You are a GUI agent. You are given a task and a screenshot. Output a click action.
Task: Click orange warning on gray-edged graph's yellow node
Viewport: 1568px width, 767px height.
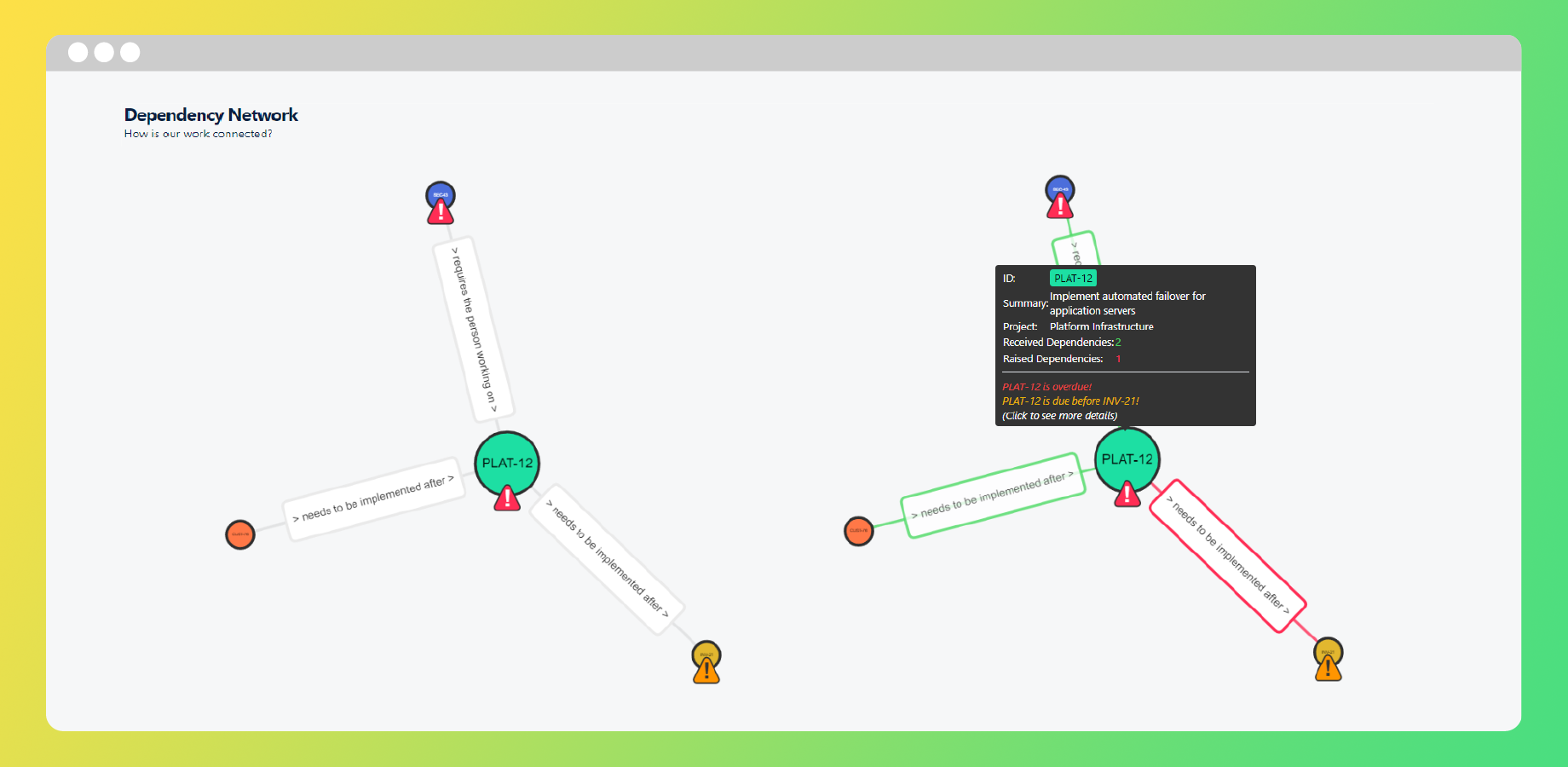[706, 672]
